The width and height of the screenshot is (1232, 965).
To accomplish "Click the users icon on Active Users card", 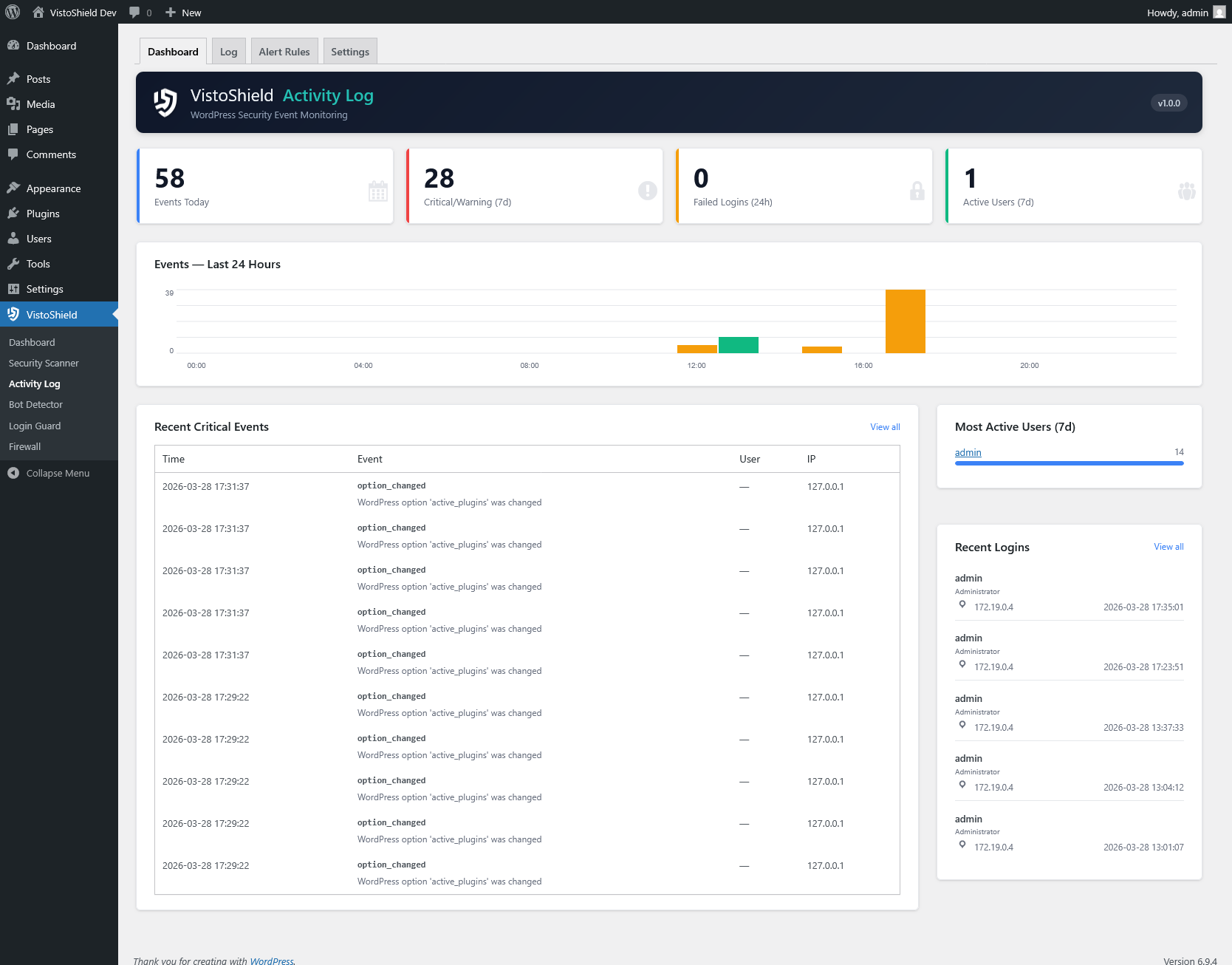I will tap(1186, 191).
